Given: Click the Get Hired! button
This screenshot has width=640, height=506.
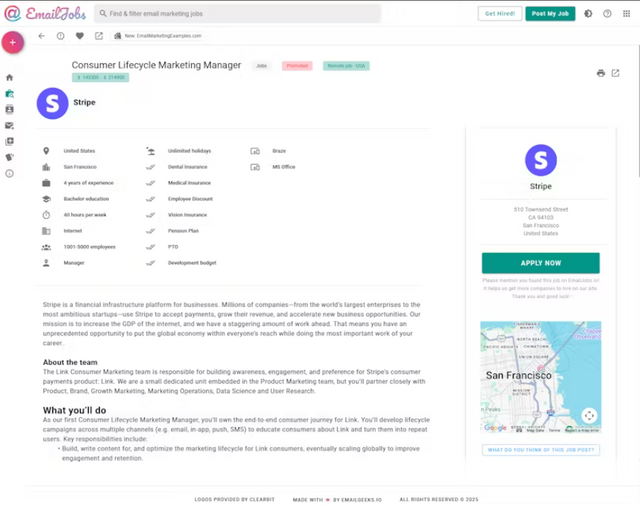Looking at the screenshot, I should 500,13.
